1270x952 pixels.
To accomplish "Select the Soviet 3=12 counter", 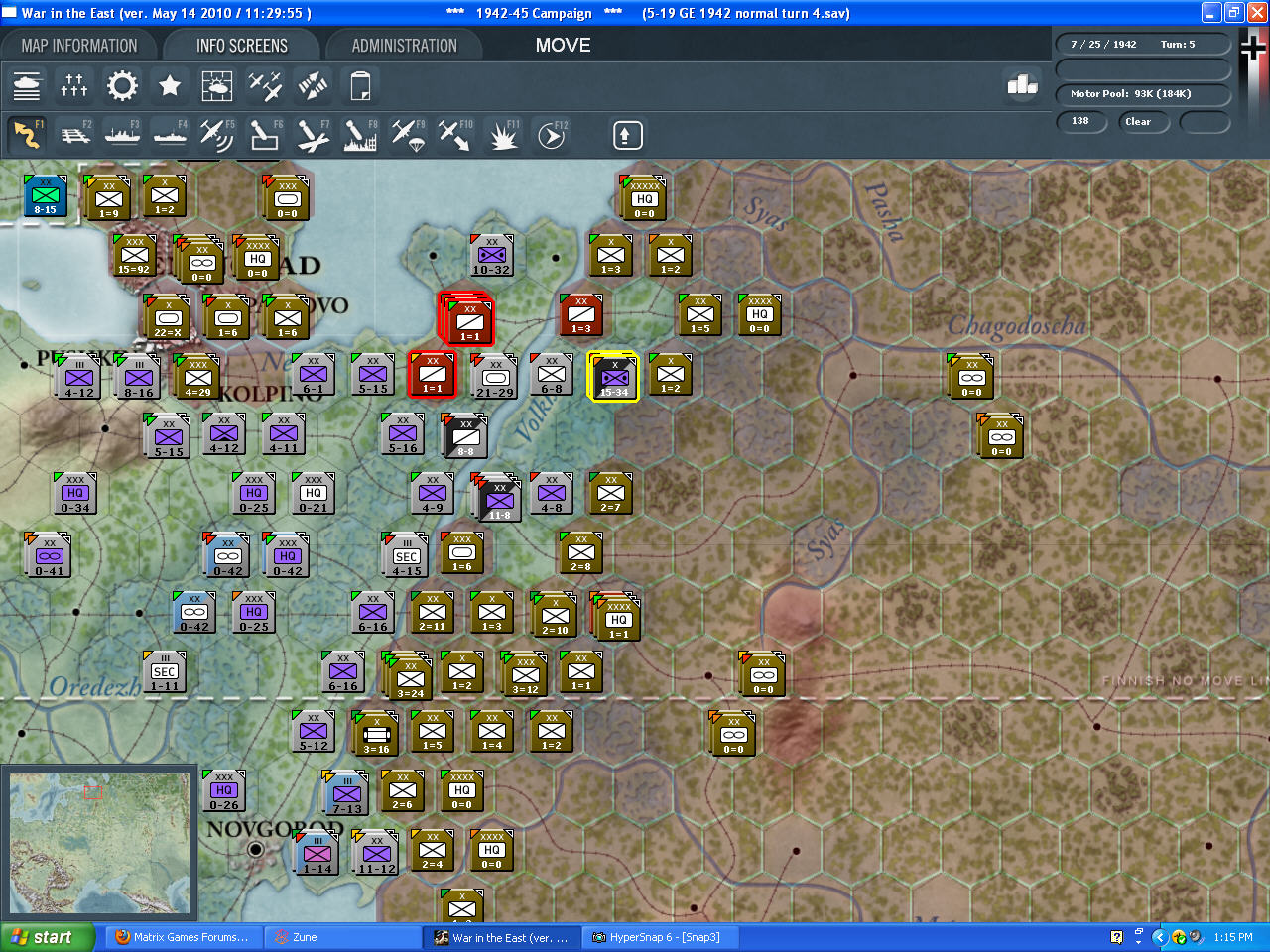I will pos(525,674).
